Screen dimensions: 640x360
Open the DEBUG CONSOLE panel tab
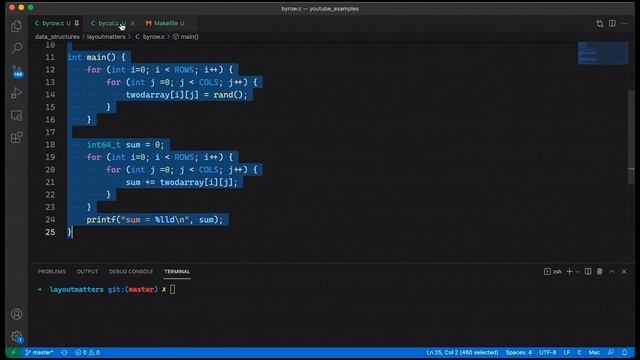pos(131,271)
